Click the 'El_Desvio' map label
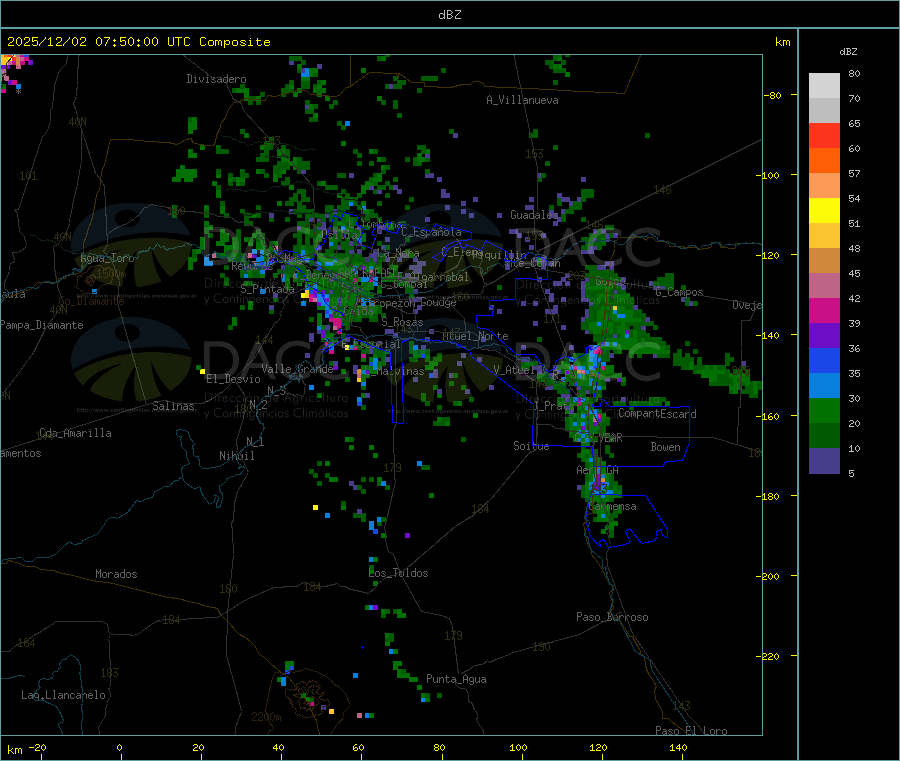Viewport: 900px width, 761px height. [x=233, y=379]
